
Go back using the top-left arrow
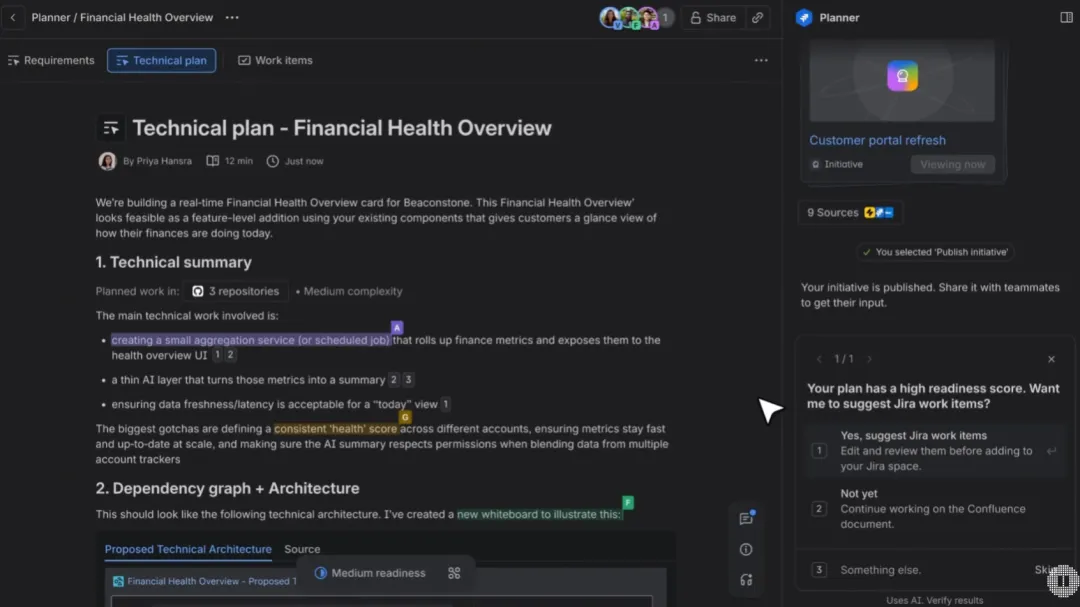(x=12, y=18)
